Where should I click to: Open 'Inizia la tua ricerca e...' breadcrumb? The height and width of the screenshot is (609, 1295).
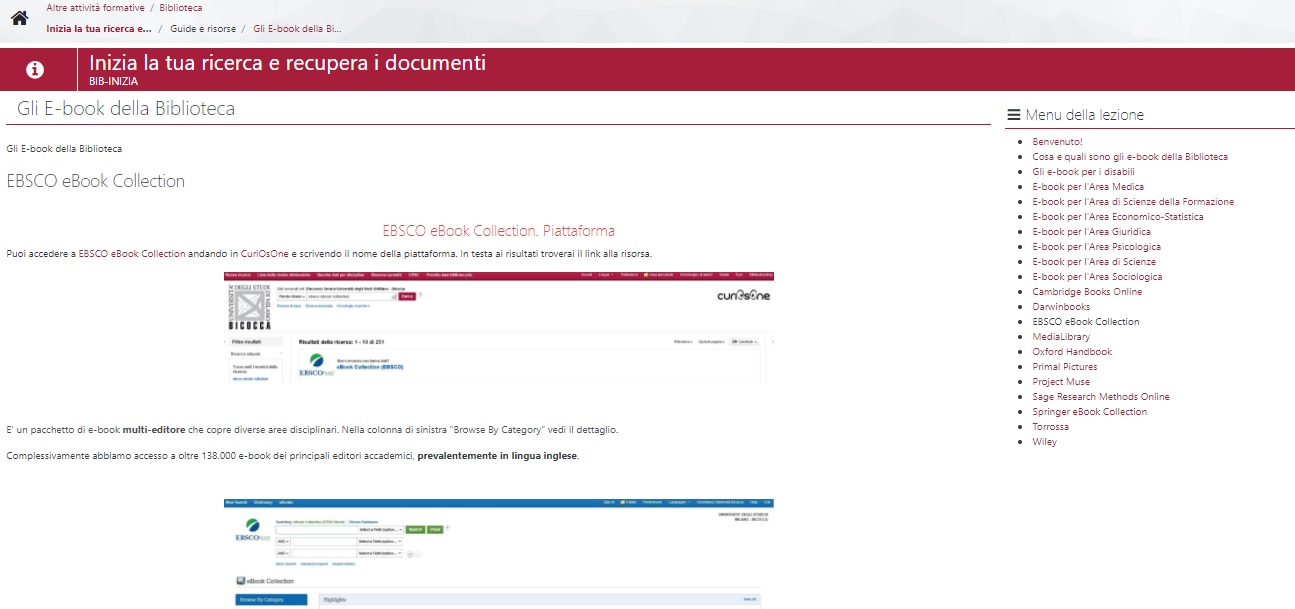coord(99,29)
